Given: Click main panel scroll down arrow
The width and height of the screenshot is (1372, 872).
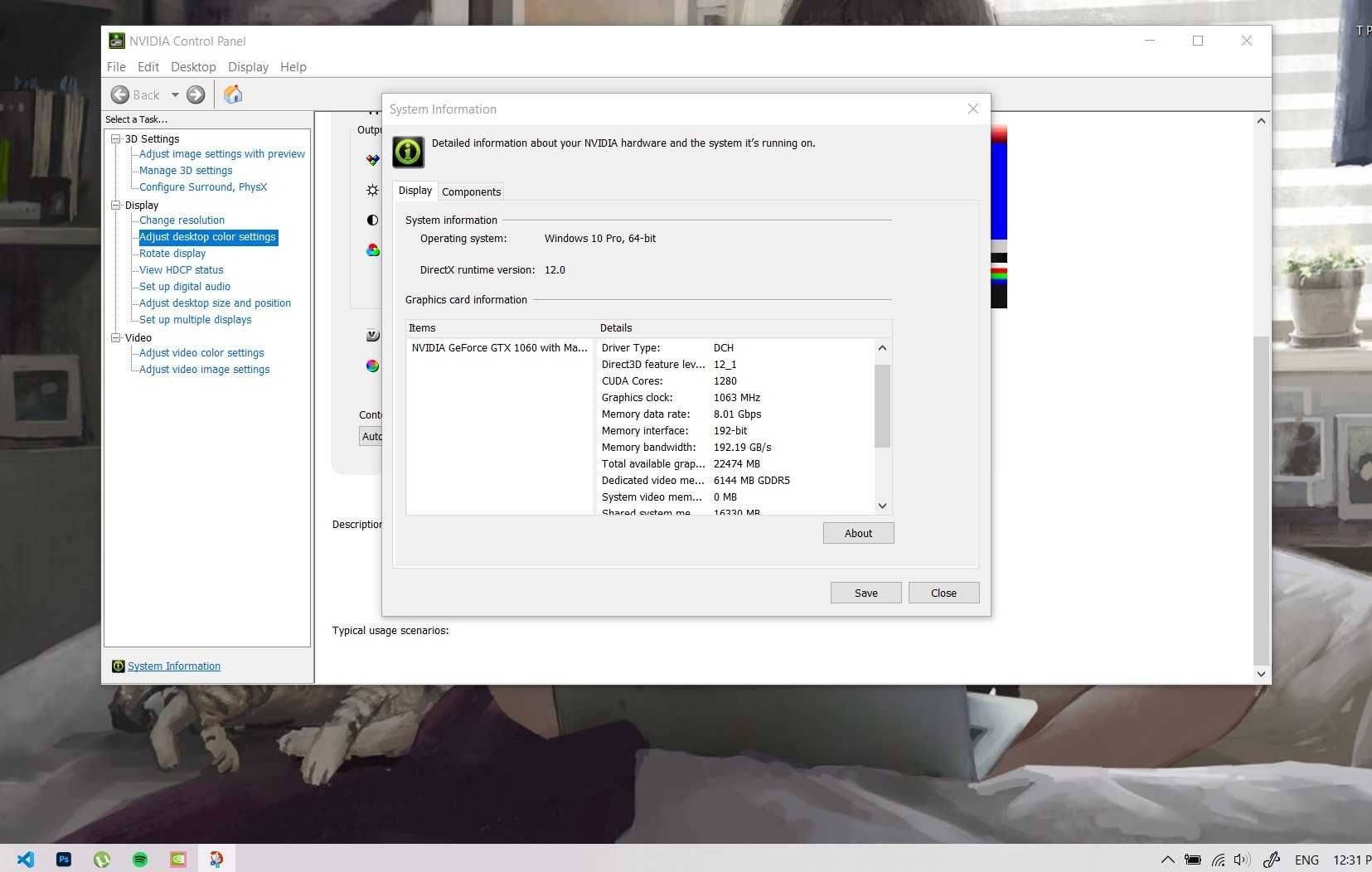Looking at the screenshot, I should (x=1261, y=674).
